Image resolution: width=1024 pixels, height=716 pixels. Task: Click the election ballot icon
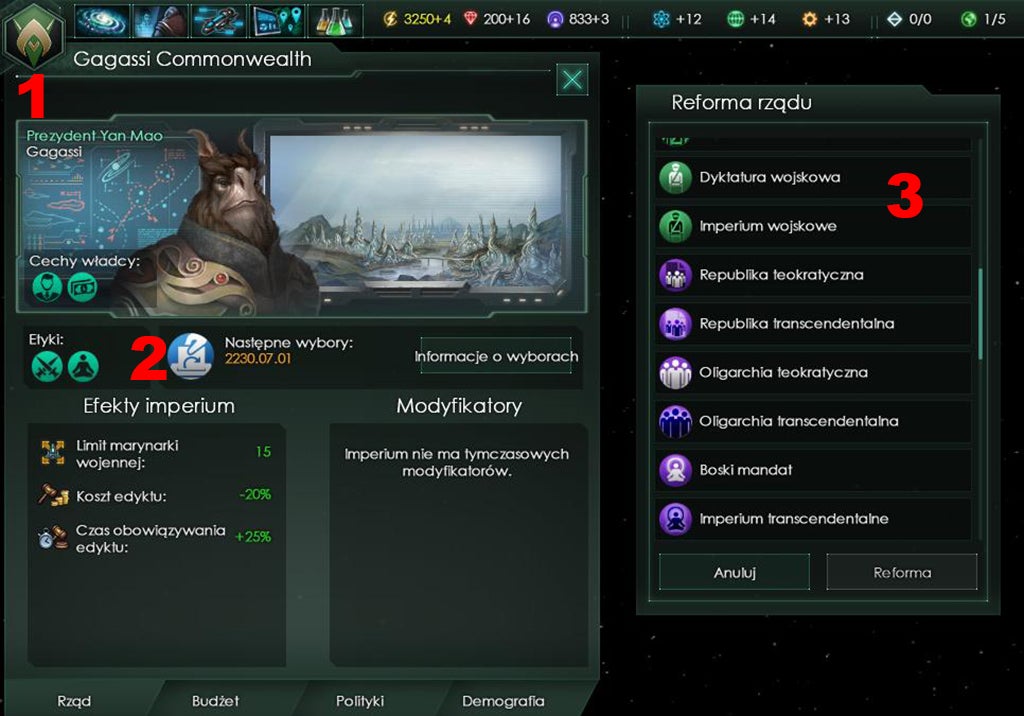click(191, 357)
